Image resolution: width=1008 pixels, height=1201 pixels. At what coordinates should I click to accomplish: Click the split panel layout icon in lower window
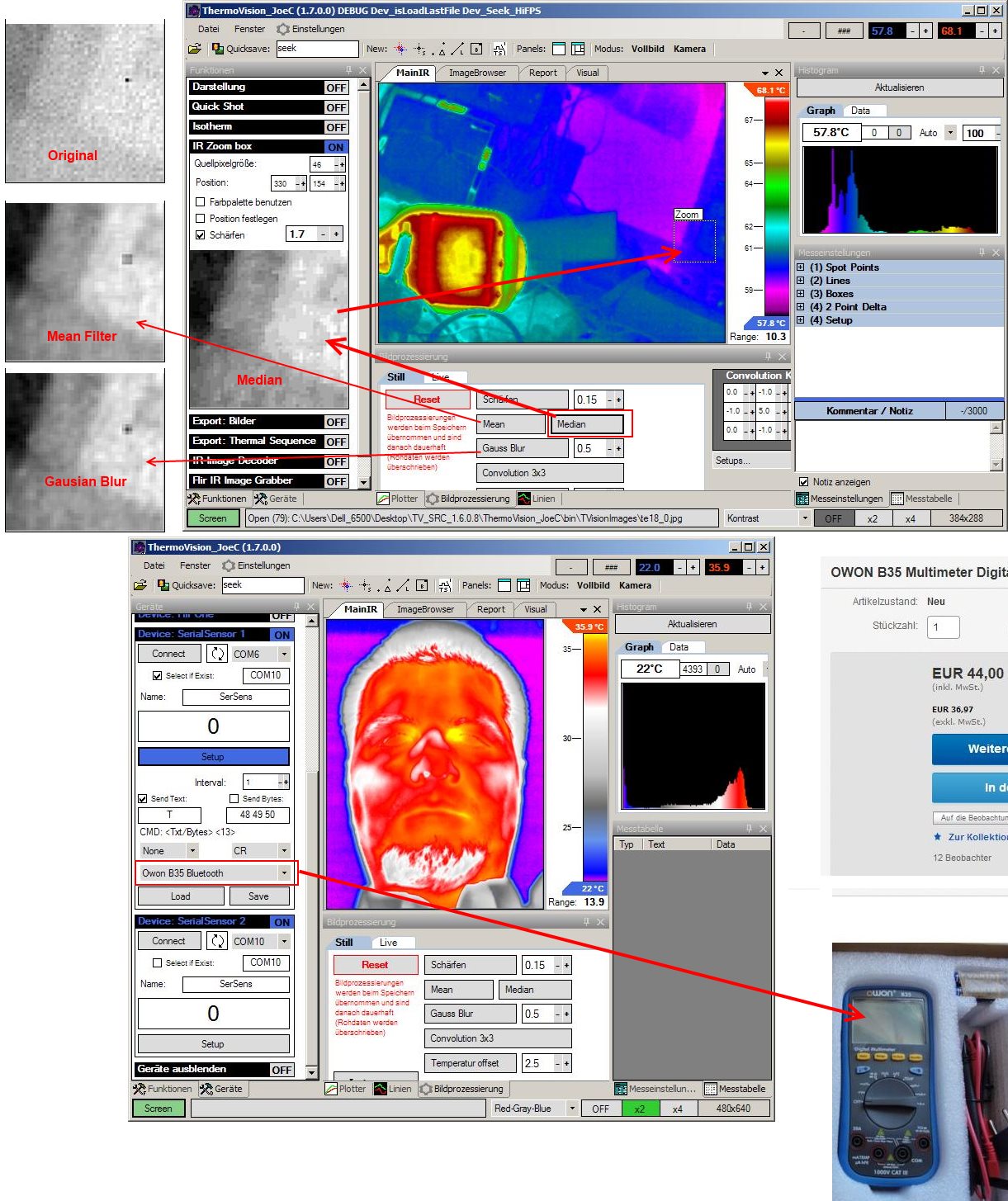(x=523, y=585)
